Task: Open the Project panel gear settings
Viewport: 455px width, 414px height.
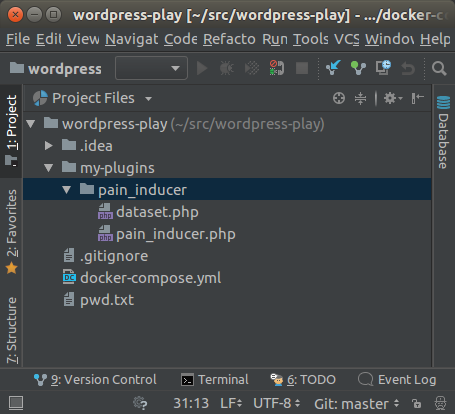Action: click(x=393, y=98)
